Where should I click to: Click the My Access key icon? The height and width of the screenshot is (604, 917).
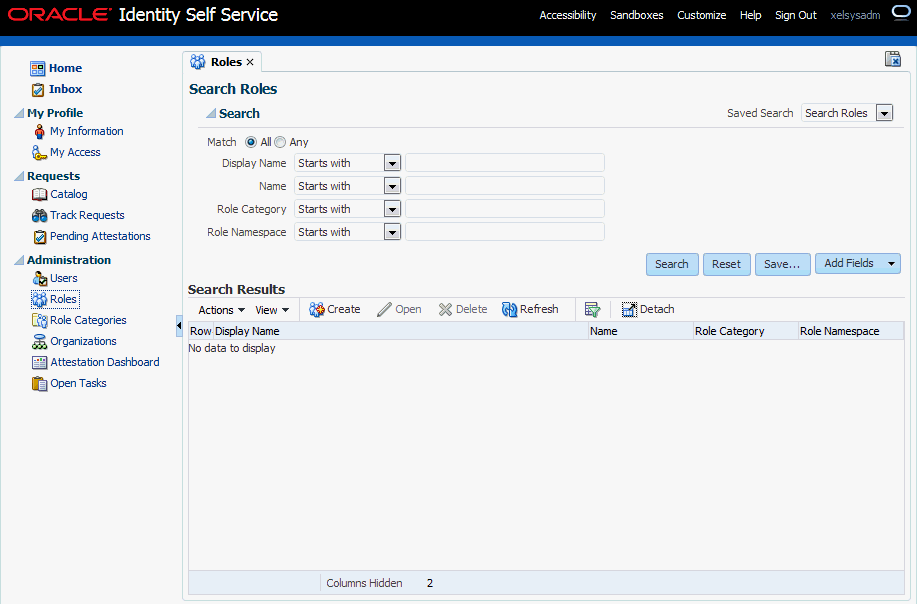[x=39, y=153]
